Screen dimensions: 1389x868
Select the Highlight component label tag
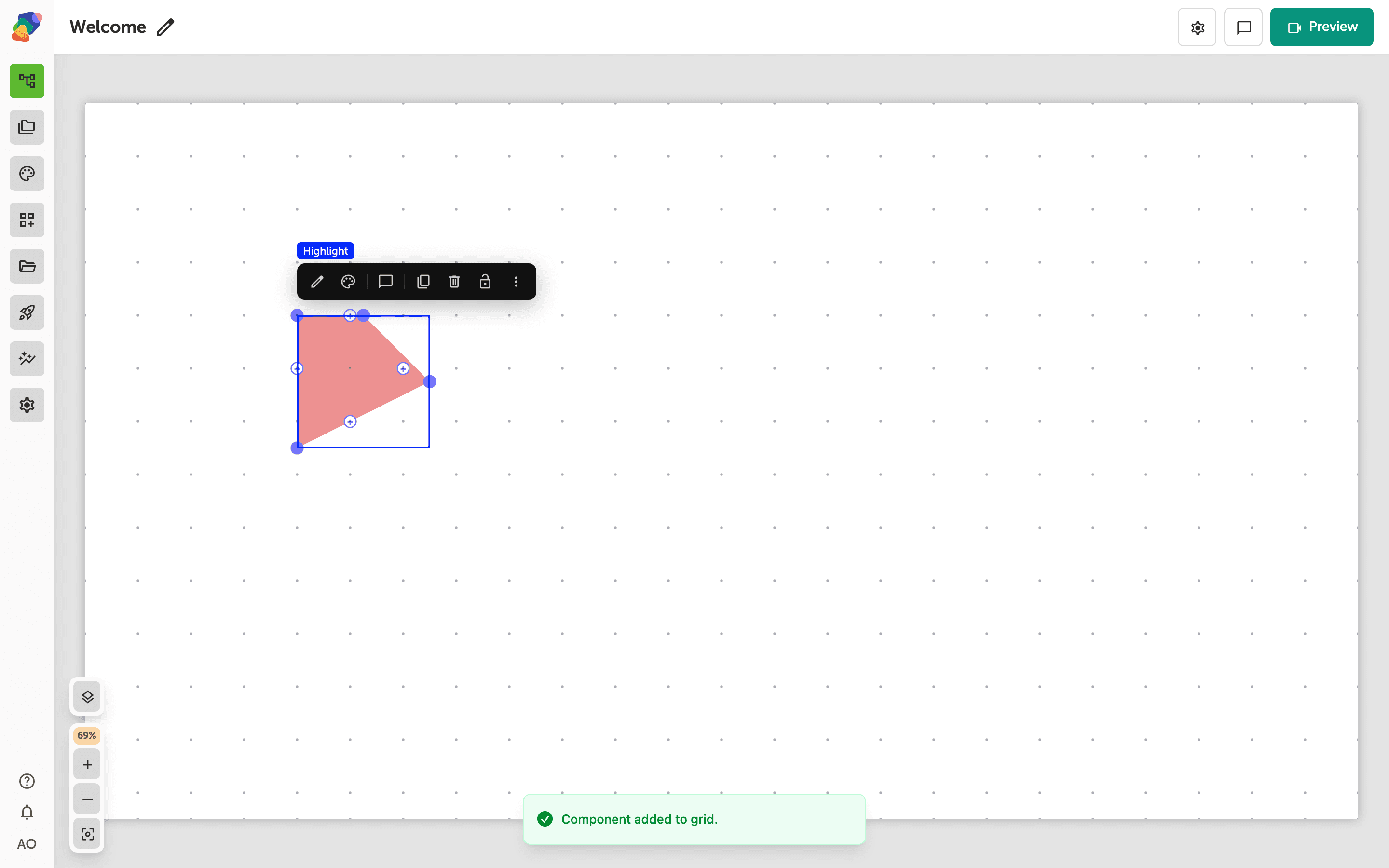coord(326,251)
